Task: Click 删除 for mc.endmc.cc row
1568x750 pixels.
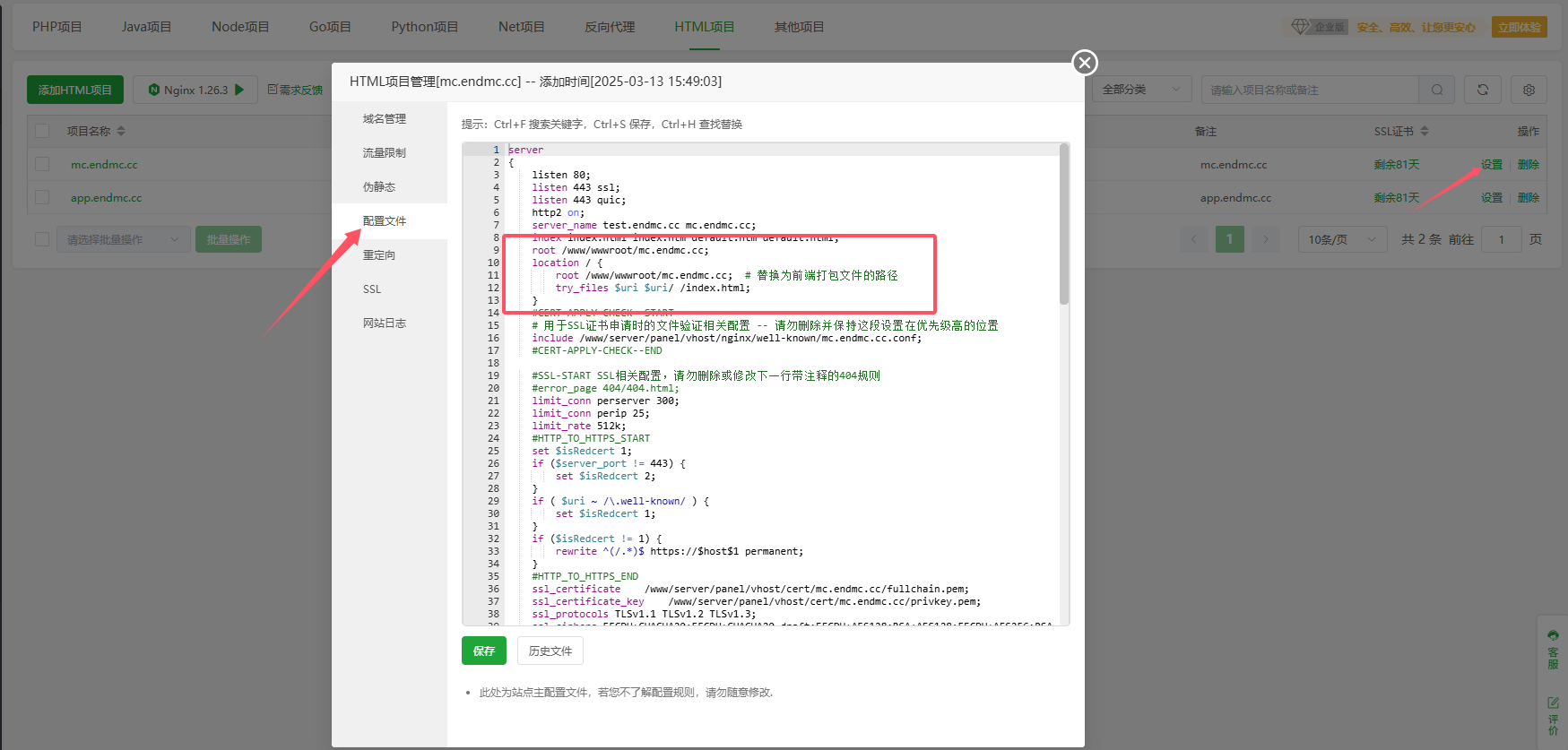Action: click(1529, 165)
